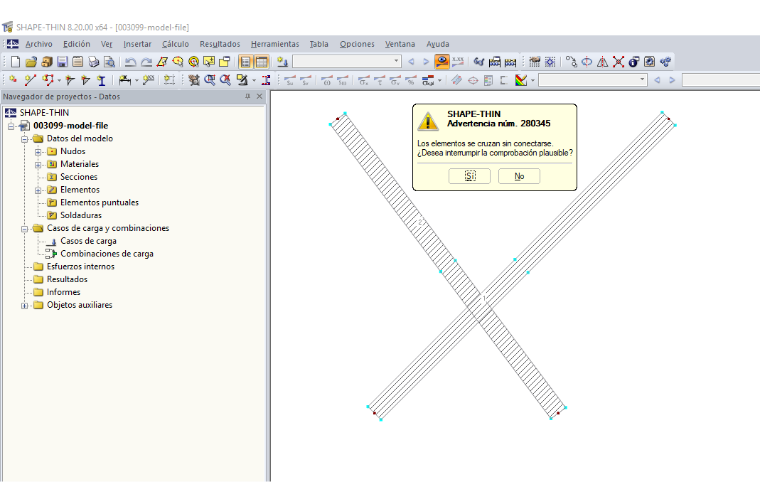This screenshot has height=500, width=760.
Task: Open the Edición menu
Action: 77,44
